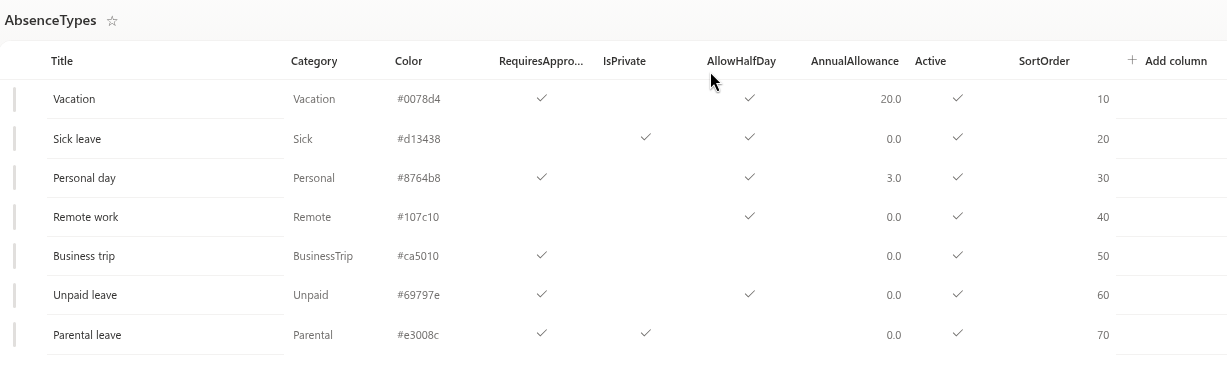Click annual allowance value 20.0
Image resolution: width=1227 pixels, height=368 pixels.
[891, 99]
